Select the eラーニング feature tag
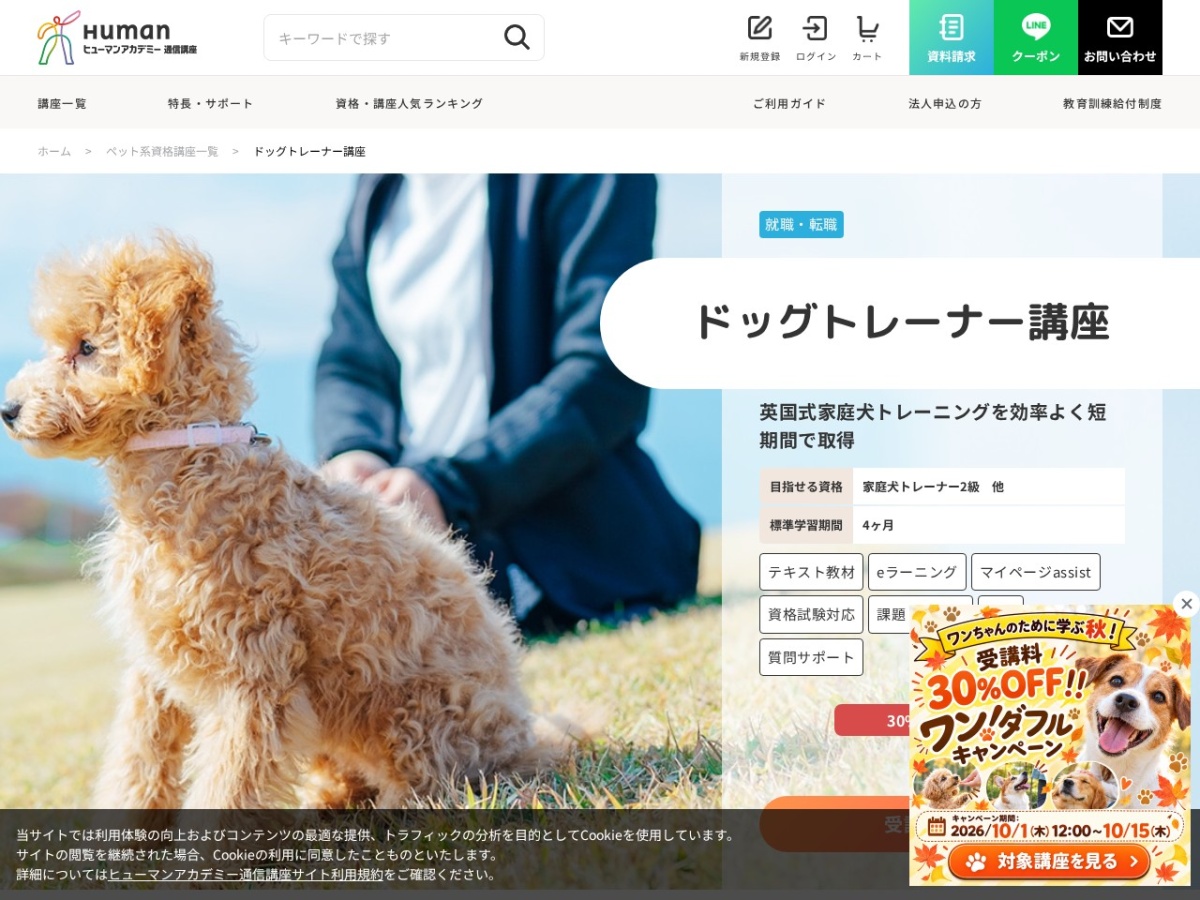Image resolution: width=1200 pixels, height=900 pixels. 917,572
